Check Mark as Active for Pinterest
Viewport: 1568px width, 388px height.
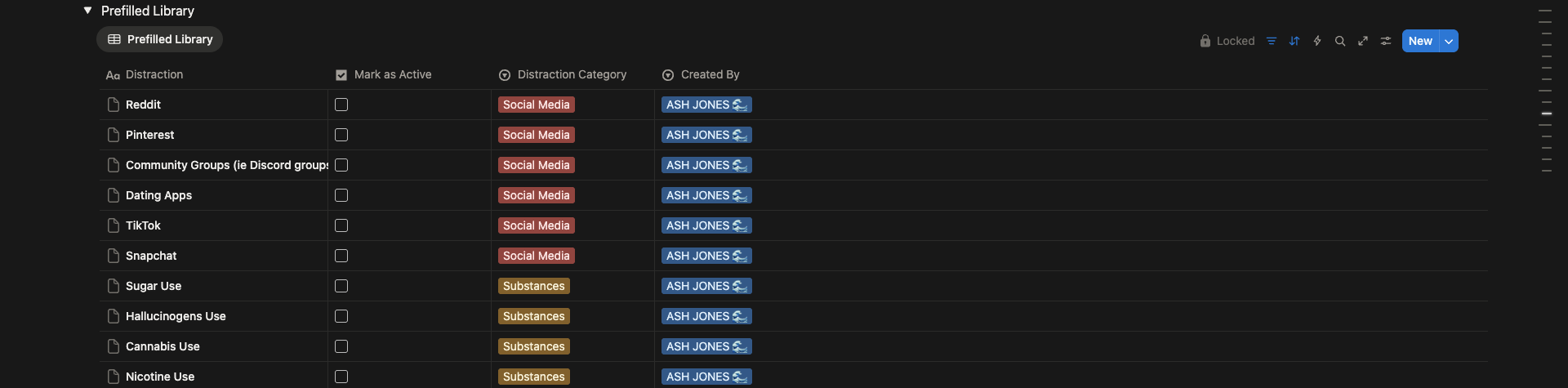[341, 135]
